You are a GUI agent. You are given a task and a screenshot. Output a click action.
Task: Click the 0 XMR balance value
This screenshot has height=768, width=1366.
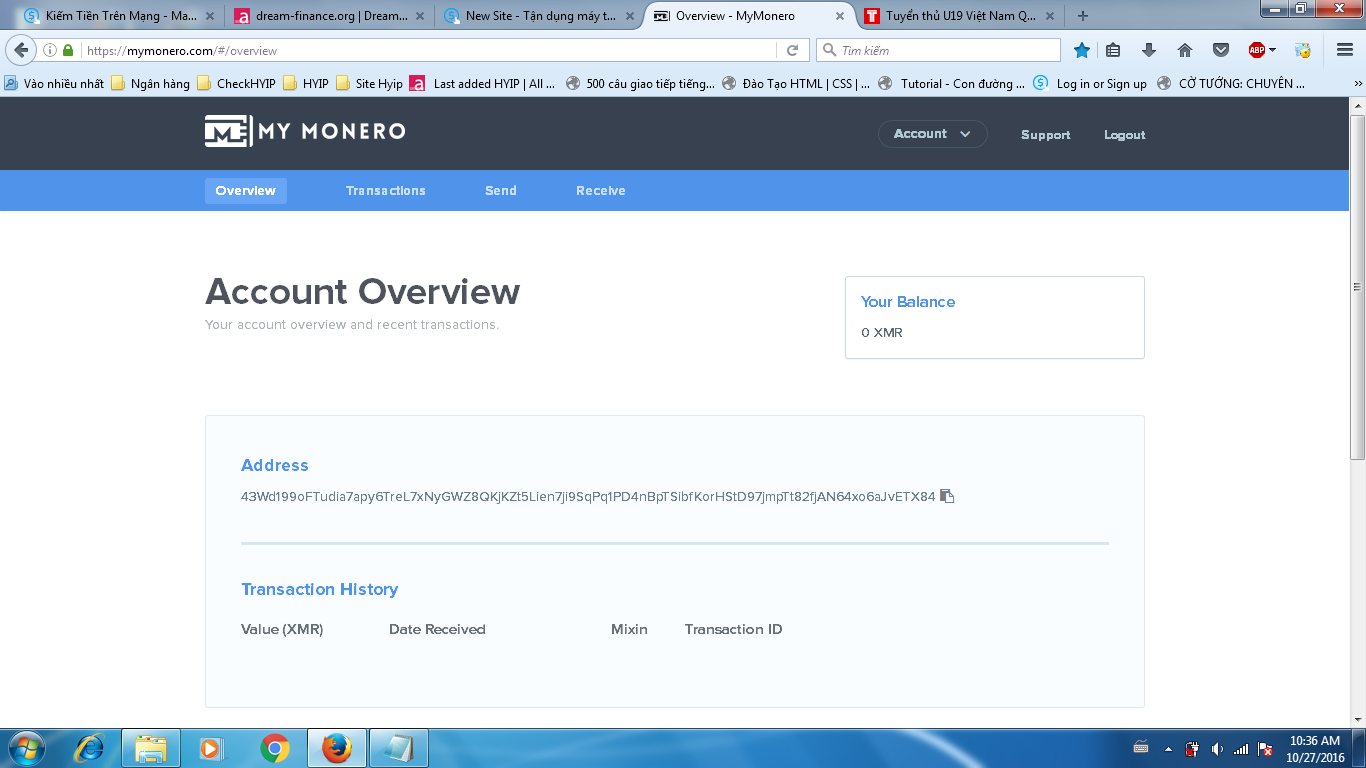(882, 332)
